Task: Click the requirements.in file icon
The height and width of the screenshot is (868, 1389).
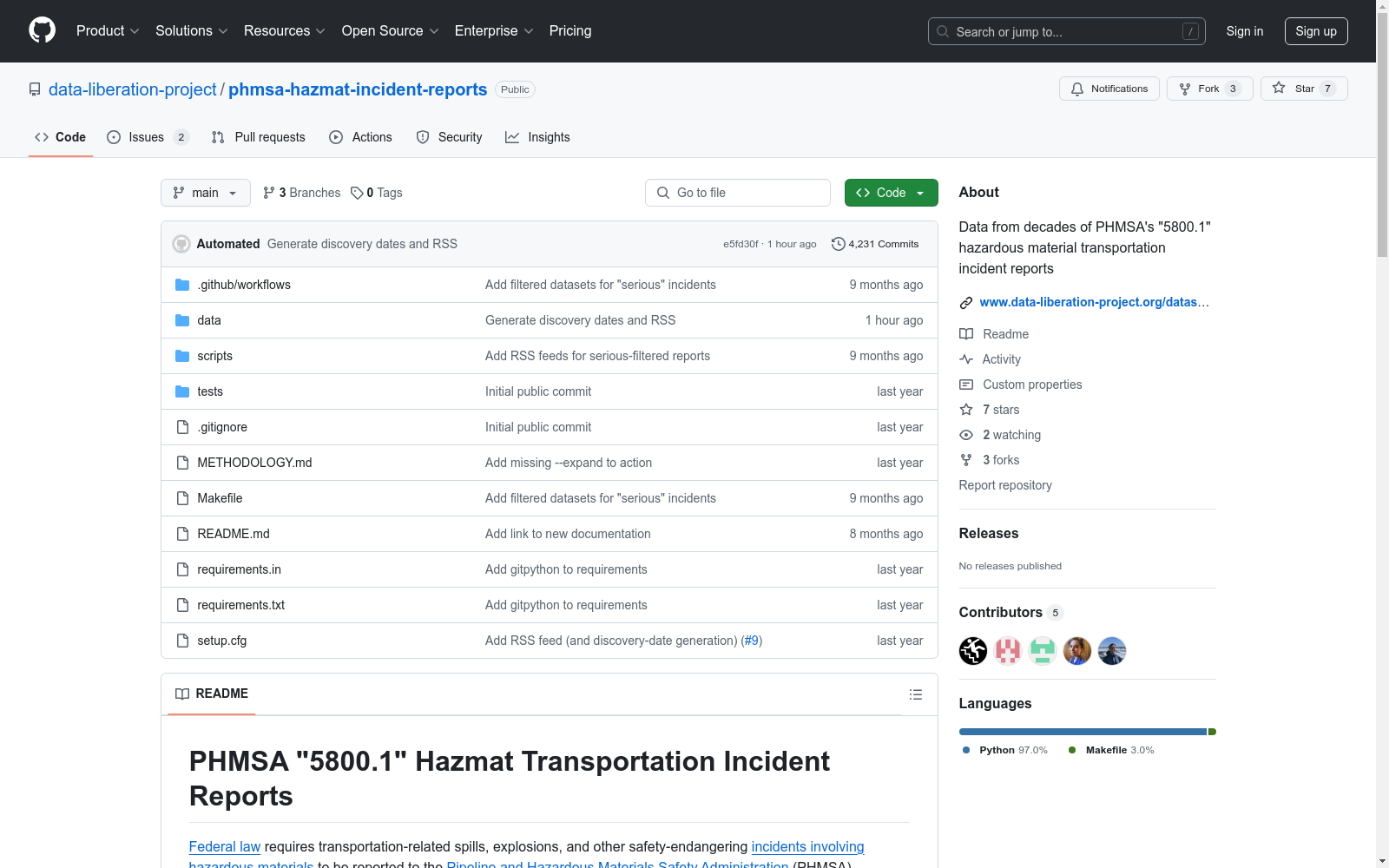Action: [182, 569]
